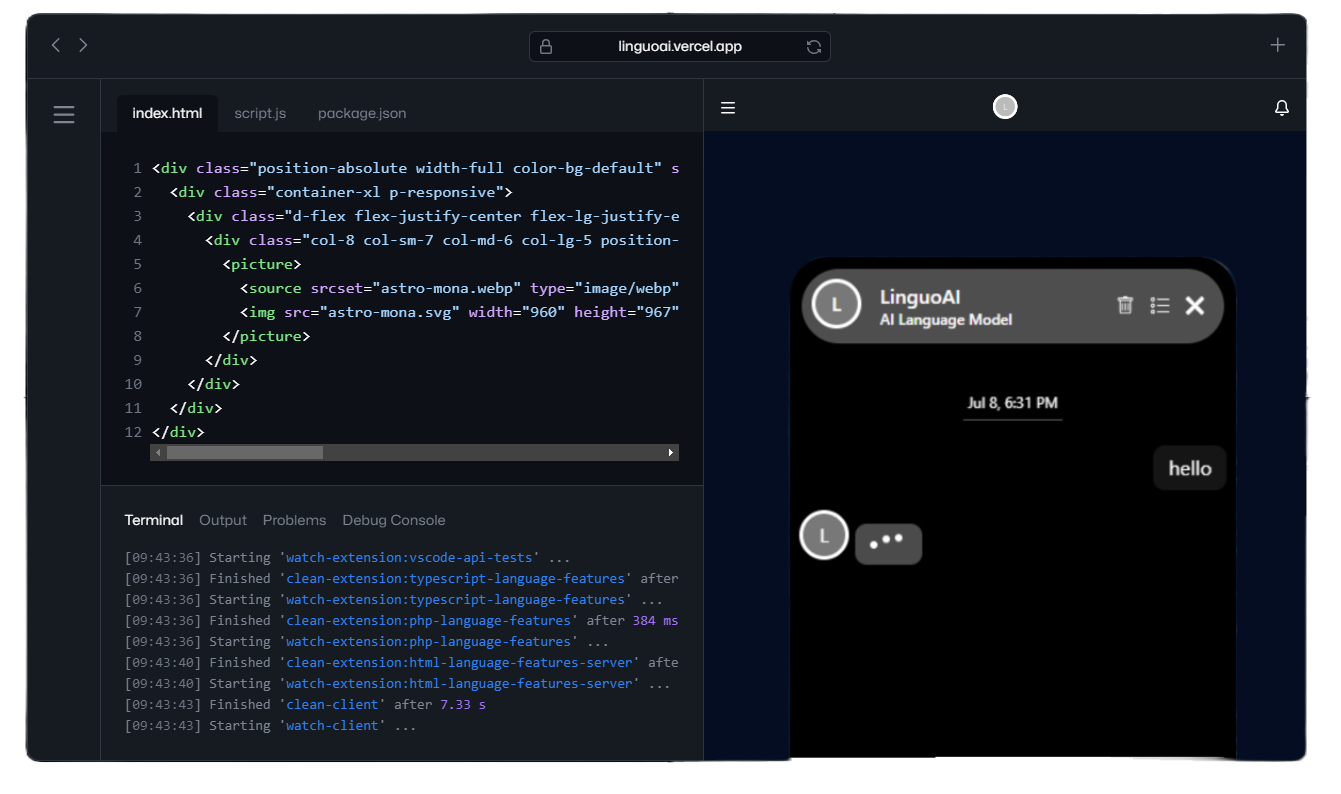The image size is (1341, 794).
Task: Click the 'watch-client' terminal entry
Action: pyautogui.click(x=333, y=725)
